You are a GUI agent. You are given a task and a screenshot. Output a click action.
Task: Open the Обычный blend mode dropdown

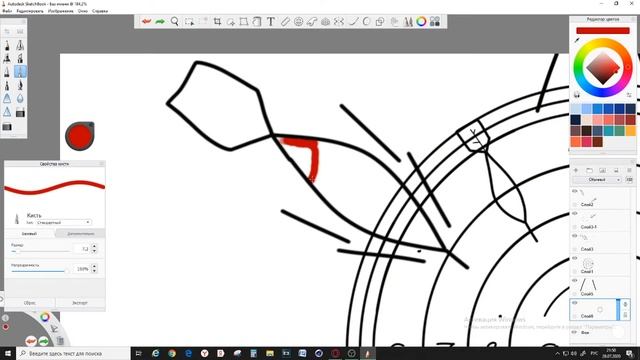[597, 180]
